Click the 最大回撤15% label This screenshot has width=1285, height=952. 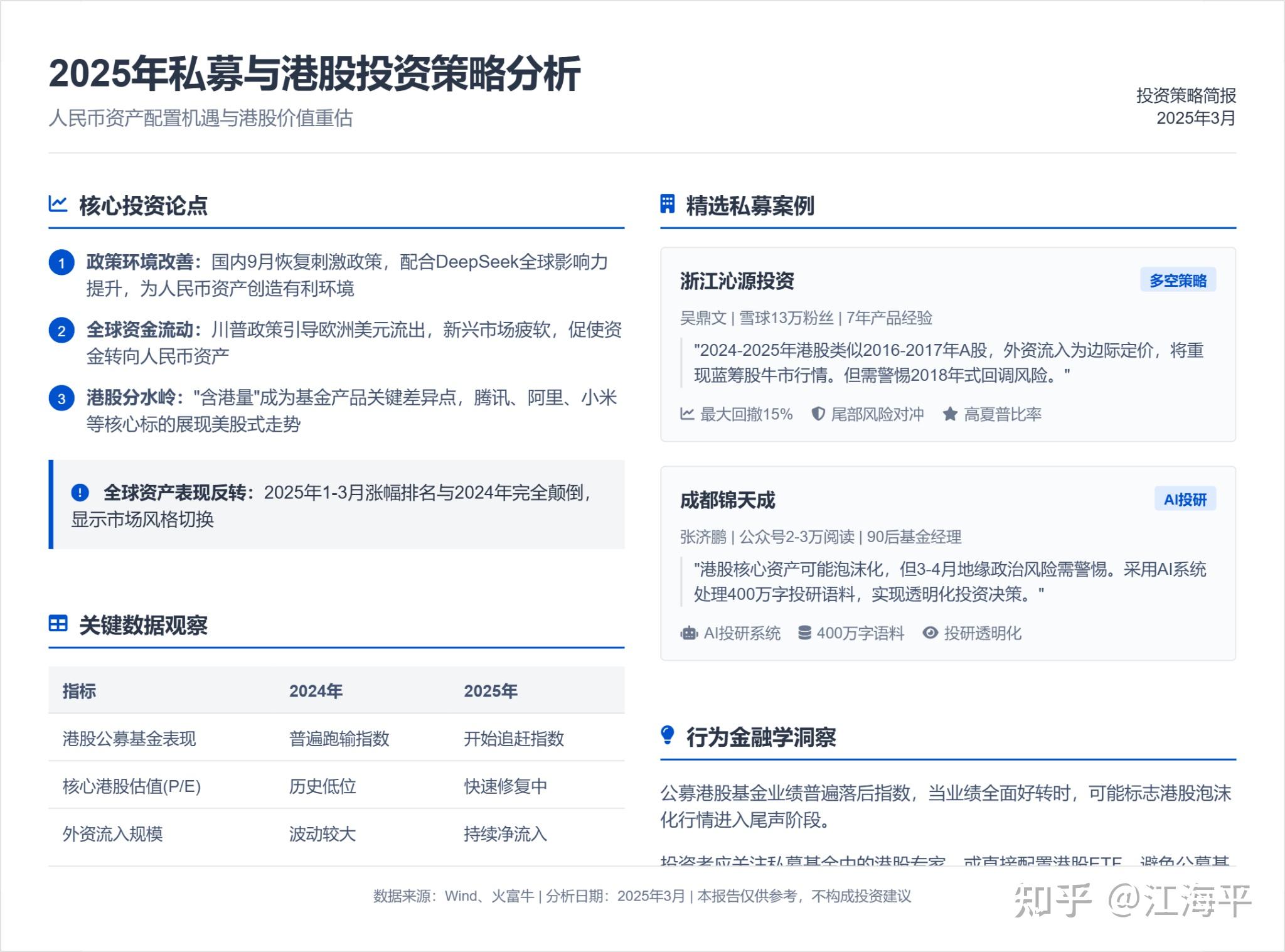coord(747,414)
